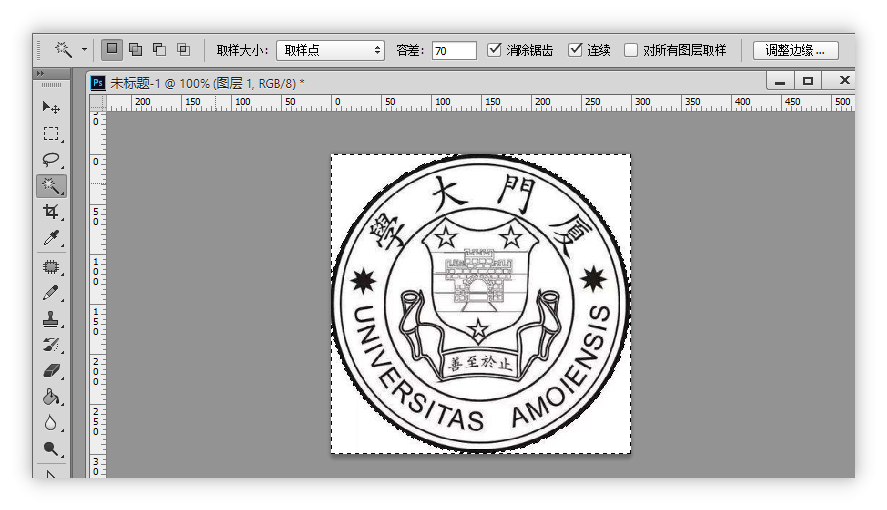
Task: Select the Move tool
Action: tap(51, 107)
